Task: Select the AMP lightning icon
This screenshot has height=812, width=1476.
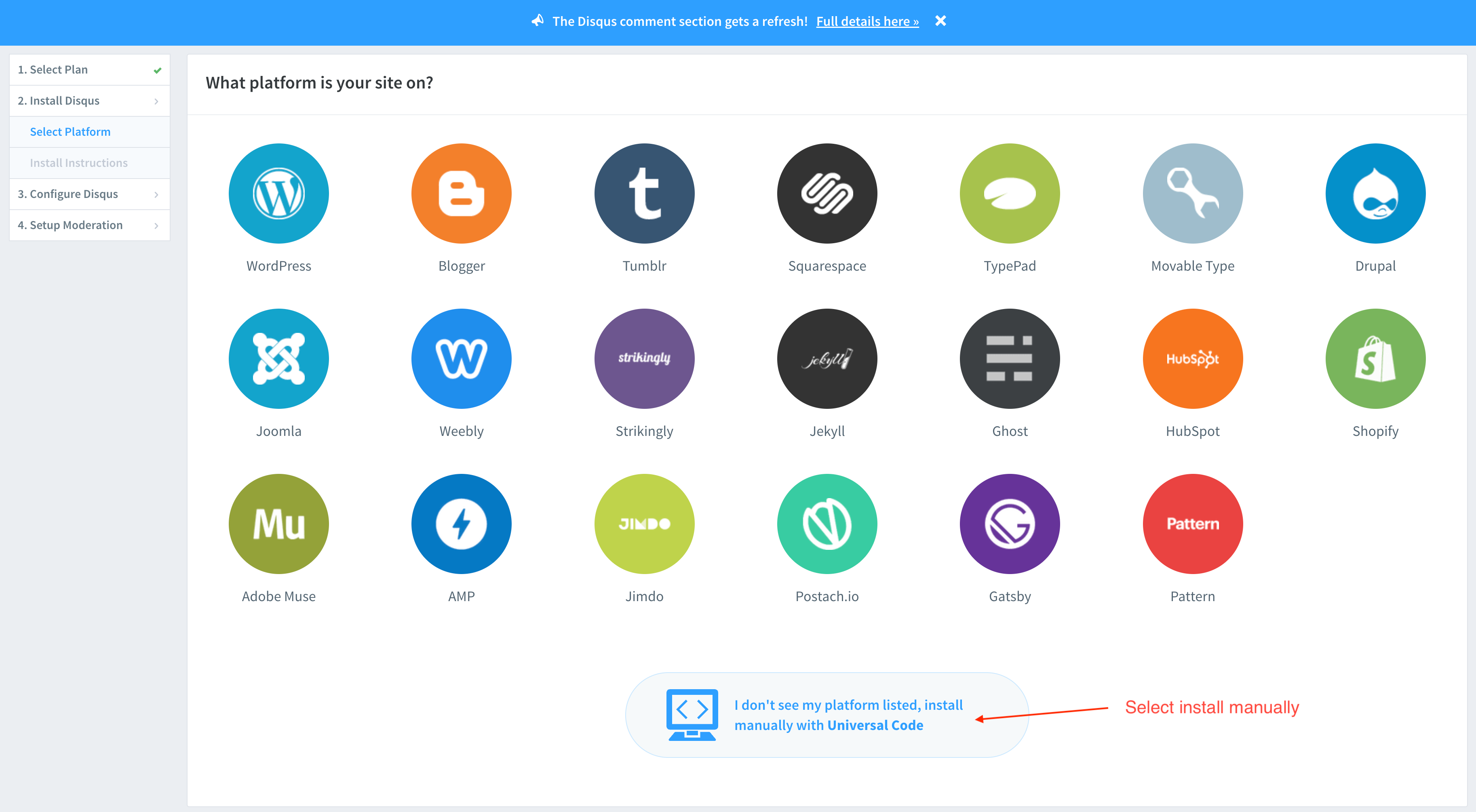Action: [461, 524]
